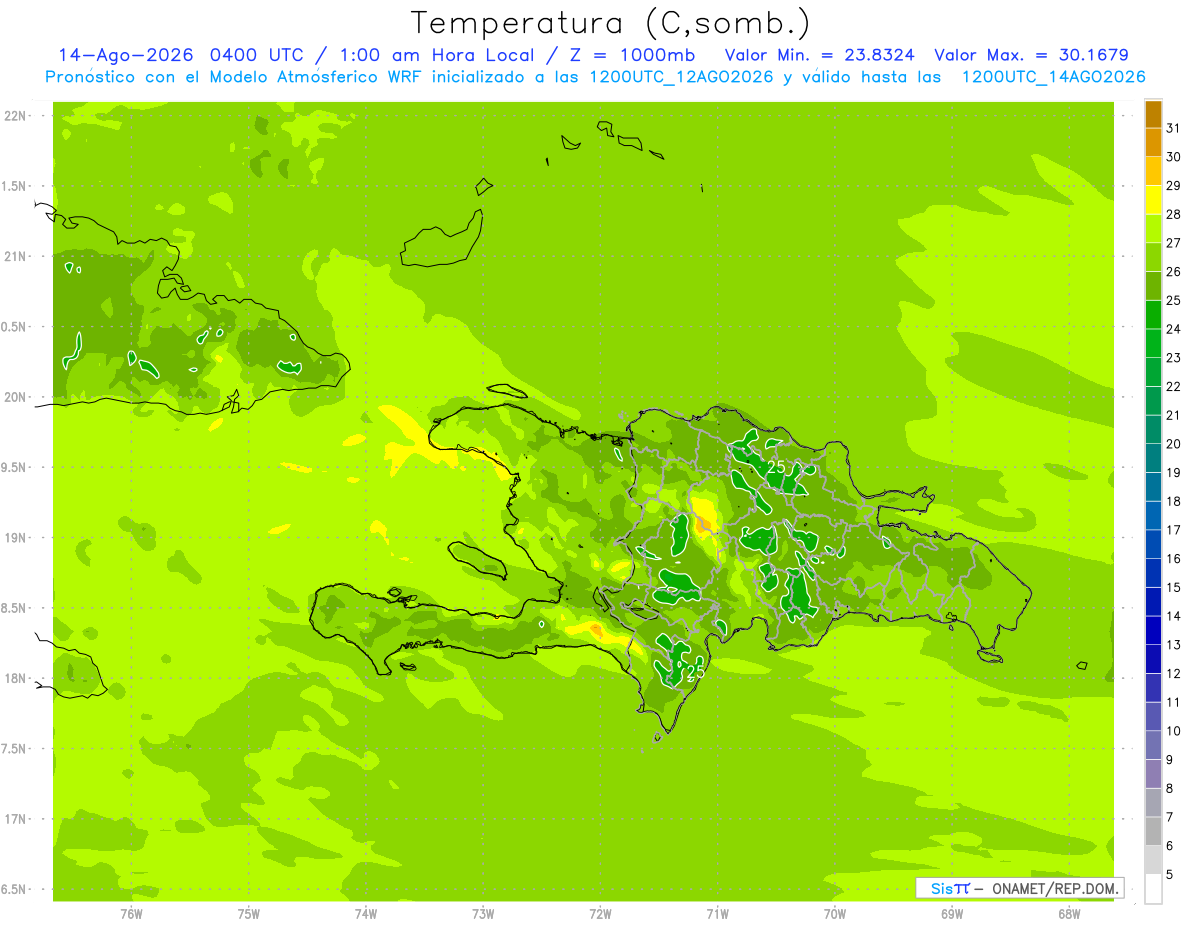The height and width of the screenshot is (927, 1200).
Task: Click the title 'Temperatura (C,somb.)'
Action: tap(611, 23)
